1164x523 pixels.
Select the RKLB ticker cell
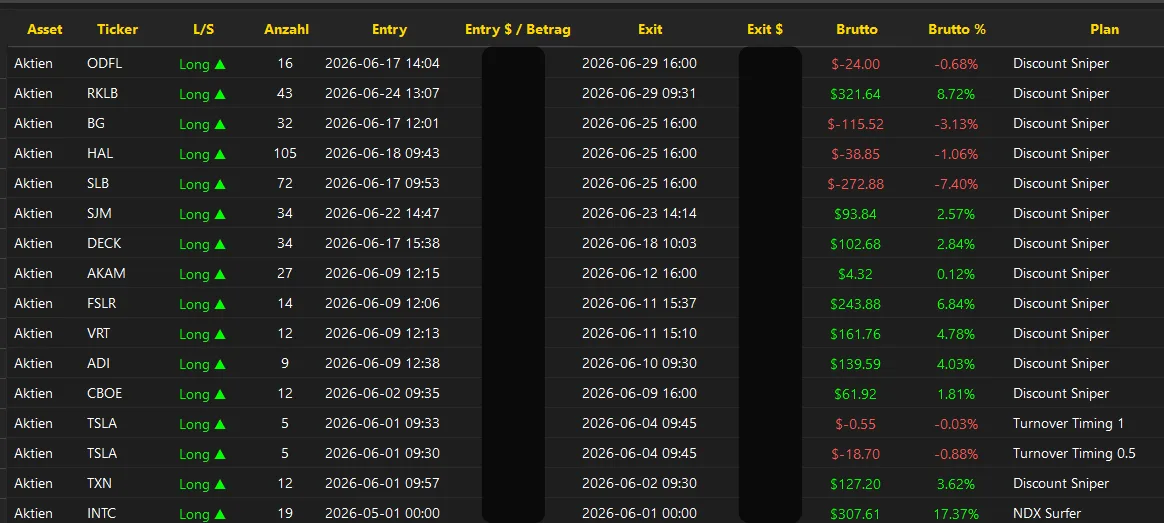coord(102,93)
